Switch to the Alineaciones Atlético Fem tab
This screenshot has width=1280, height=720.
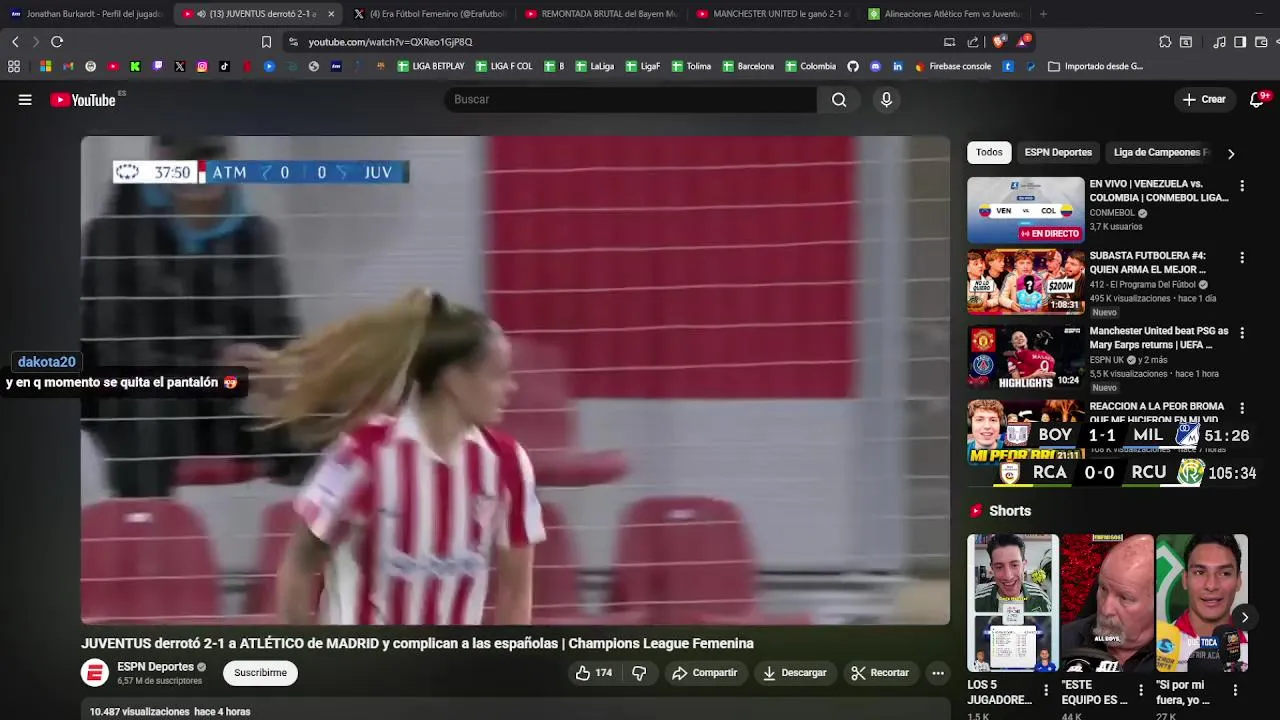coord(944,14)
